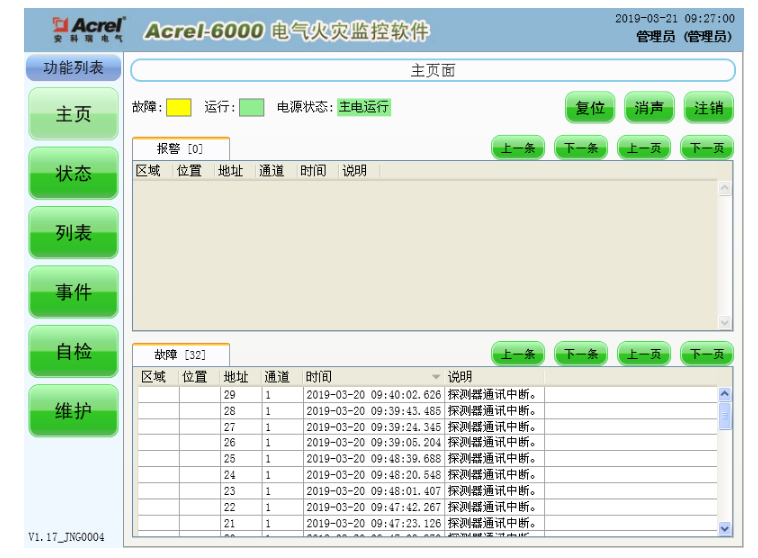Click fault list scroll down arrow
The height and width of the screenshot is (558, 758).
pyautogui.click(x=725, y=529)
